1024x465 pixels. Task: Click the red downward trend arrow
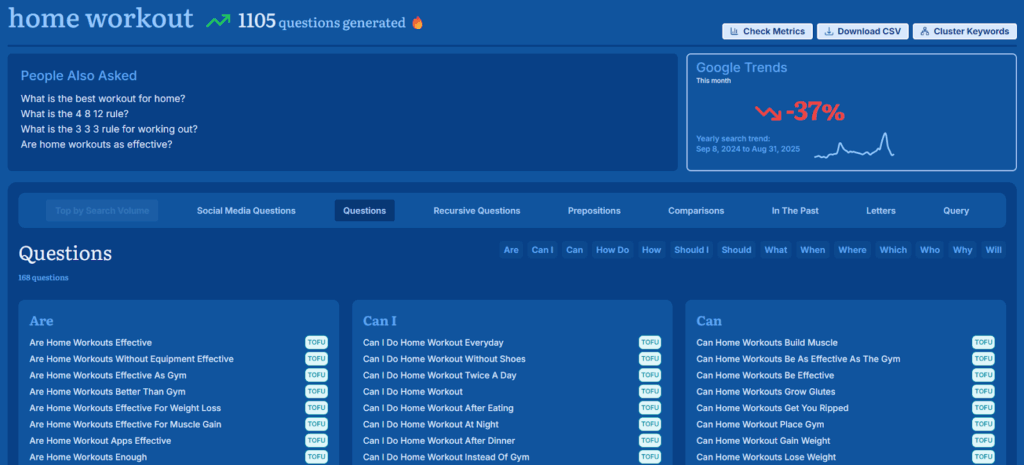[768, 111]
